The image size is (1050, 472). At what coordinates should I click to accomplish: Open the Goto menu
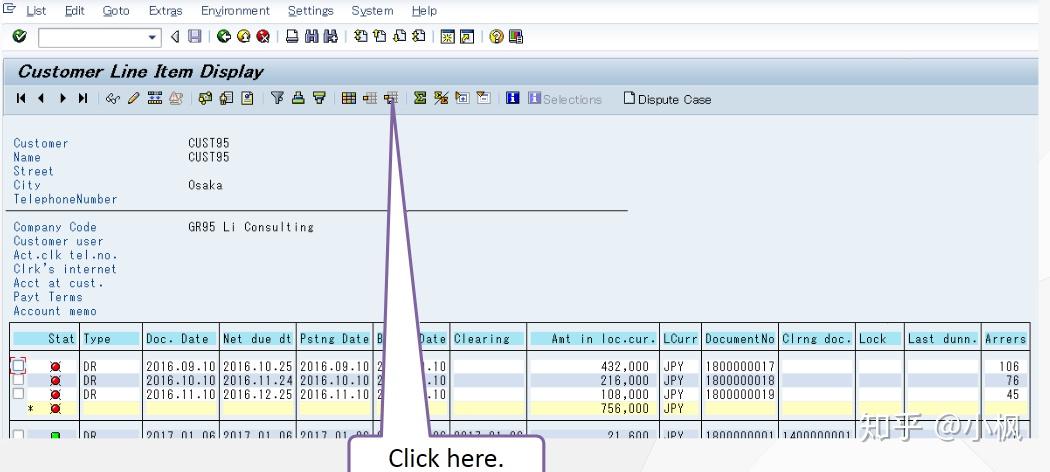116,11
